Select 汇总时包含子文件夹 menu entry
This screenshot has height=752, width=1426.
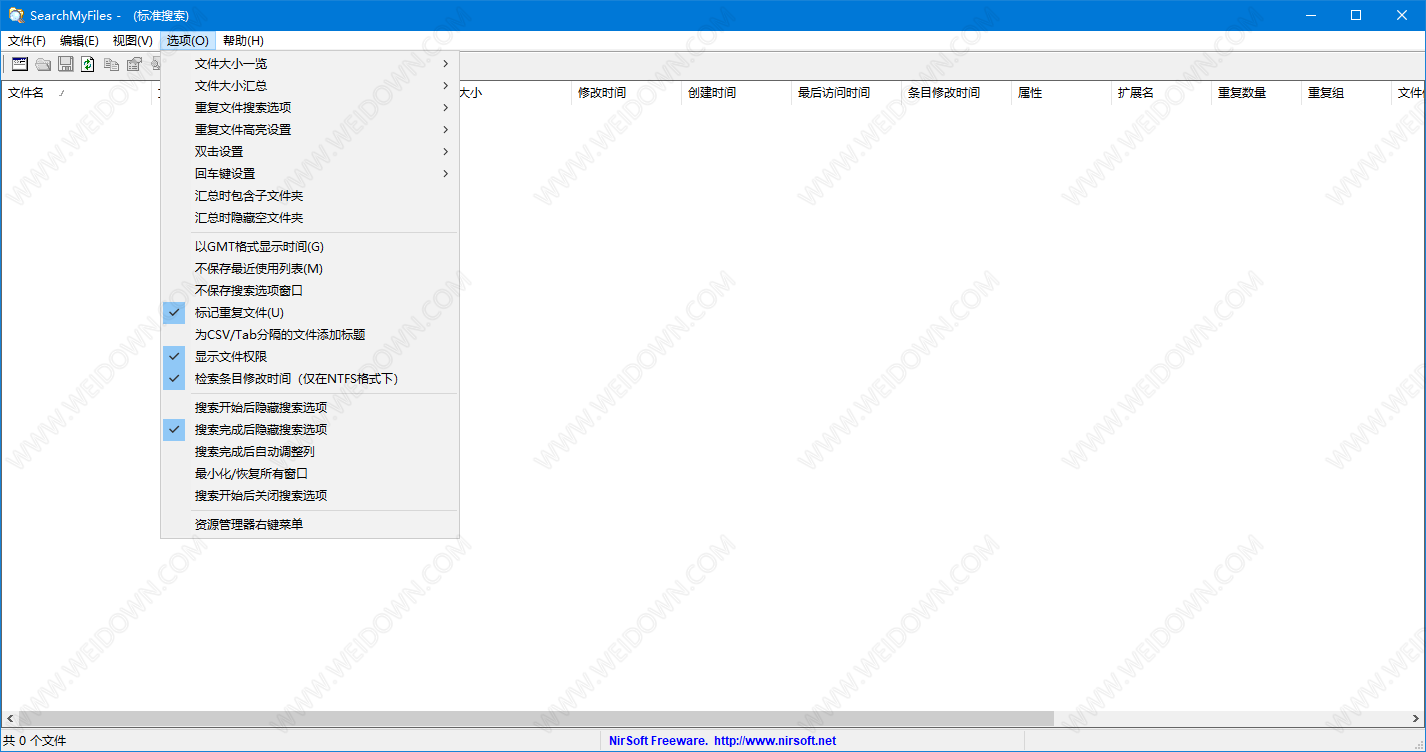click(310, 195)
